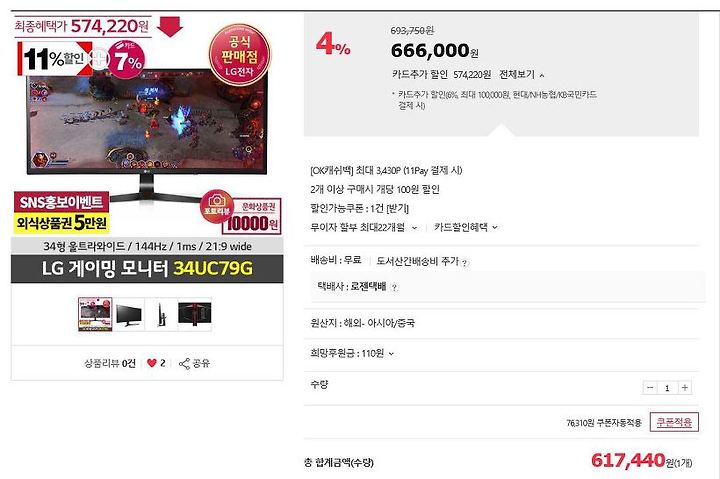Click the quantity input field
Viewport: 720px width, 479px height.
[667, 388]
